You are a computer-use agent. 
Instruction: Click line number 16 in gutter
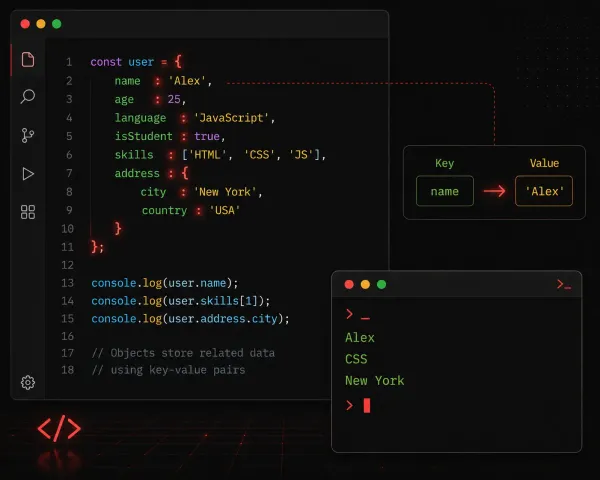[67, 336]
